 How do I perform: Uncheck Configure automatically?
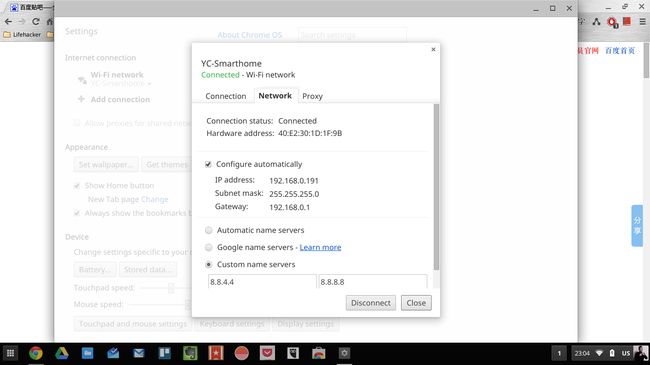208,164
